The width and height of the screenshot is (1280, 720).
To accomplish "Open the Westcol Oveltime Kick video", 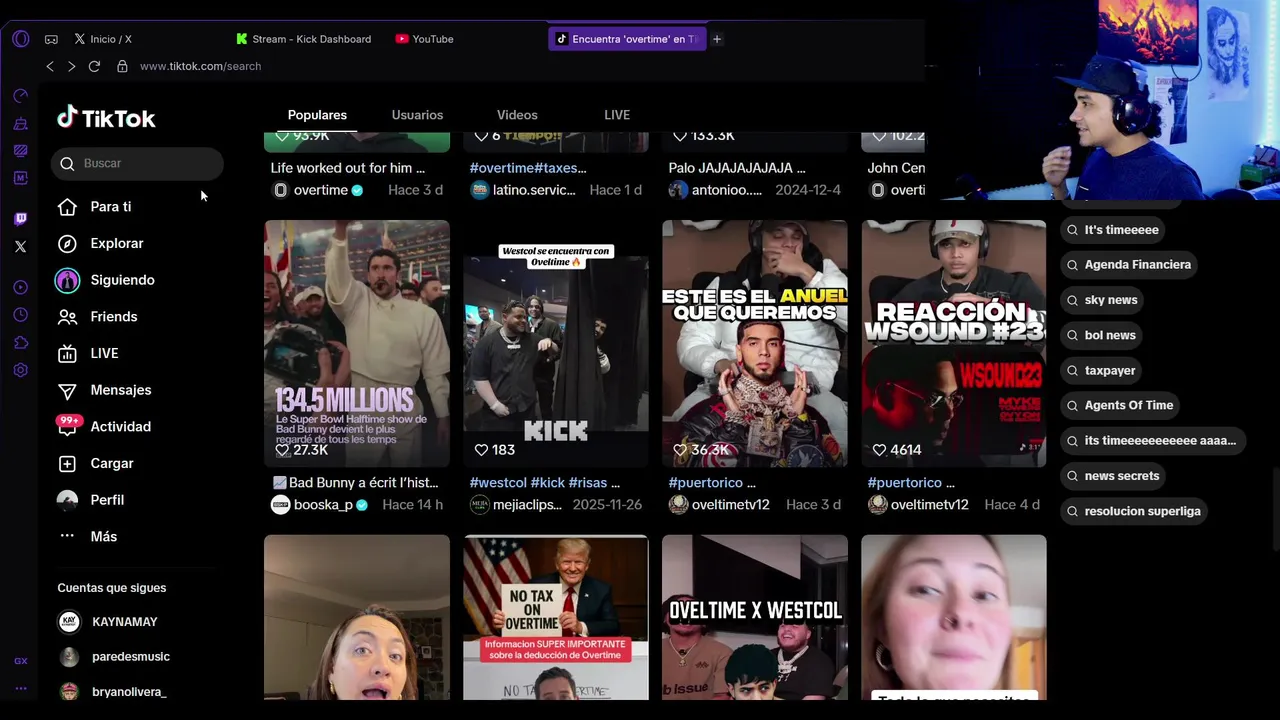I will [x=556, y=343].
